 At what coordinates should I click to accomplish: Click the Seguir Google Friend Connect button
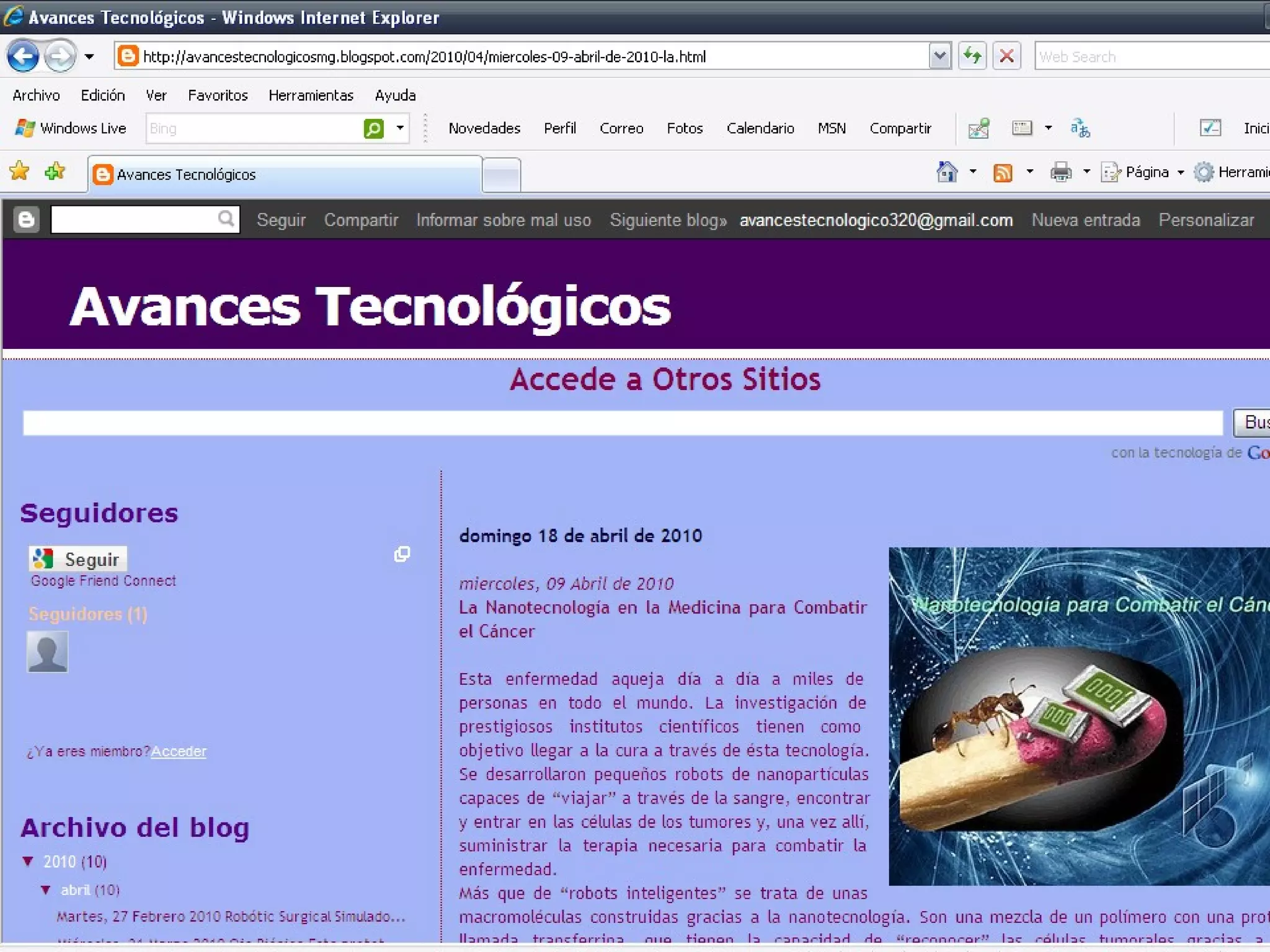(78, 559)
